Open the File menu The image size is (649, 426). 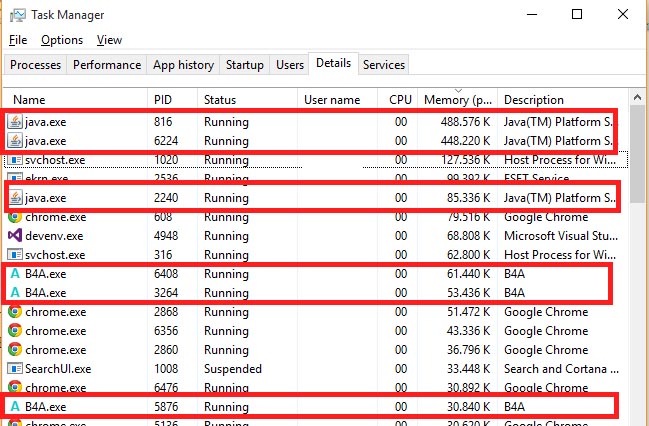pyautogui.click(x=18, y=40)
